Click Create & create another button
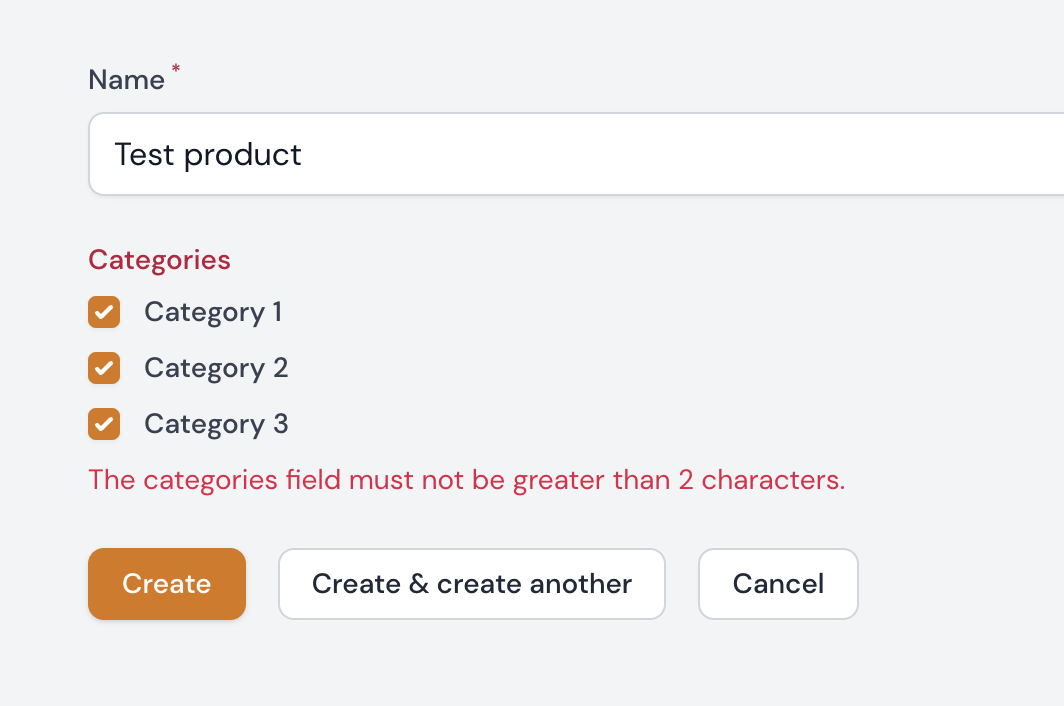 471,584
